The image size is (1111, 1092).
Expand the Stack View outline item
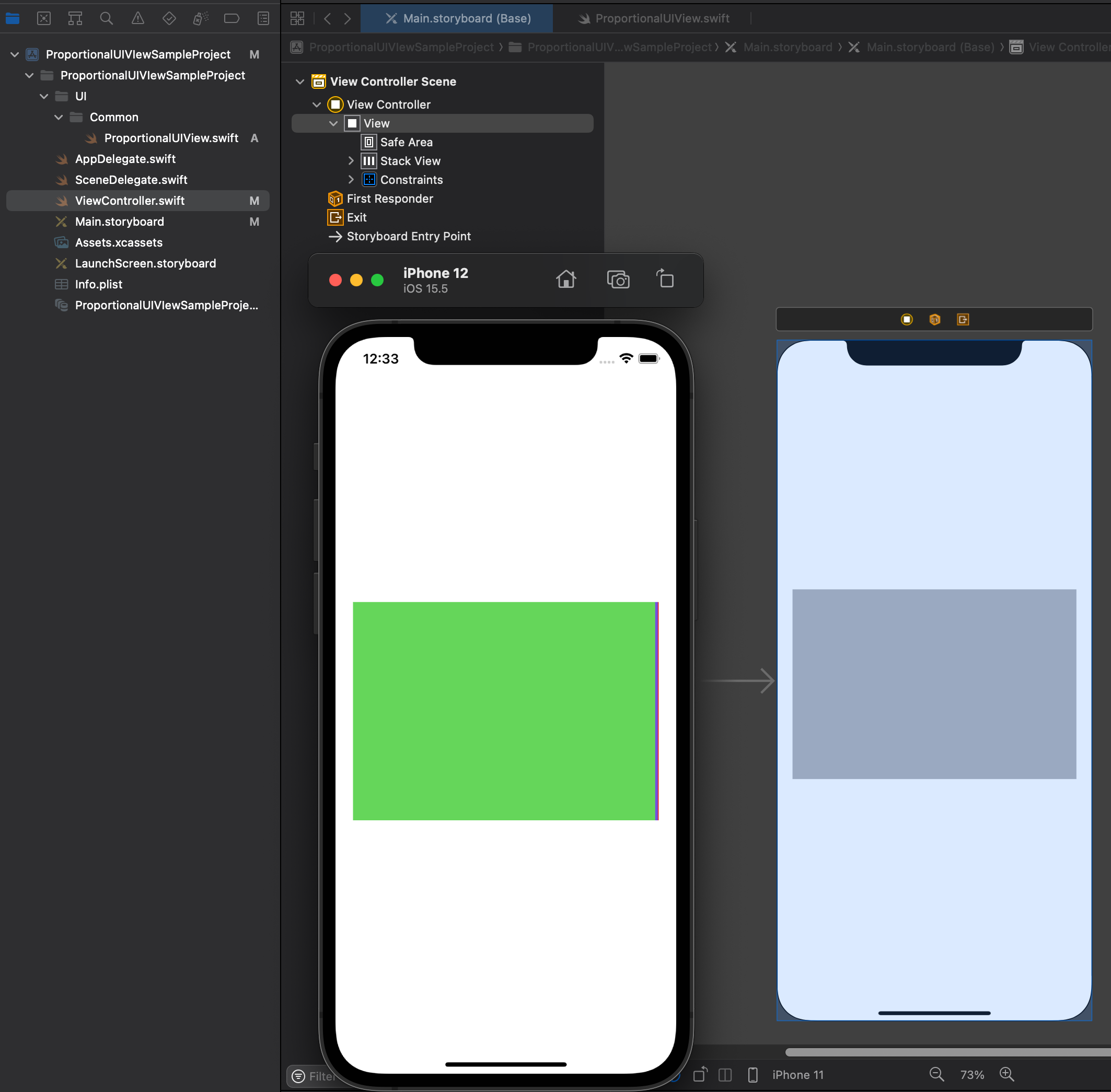pos(351,161)
